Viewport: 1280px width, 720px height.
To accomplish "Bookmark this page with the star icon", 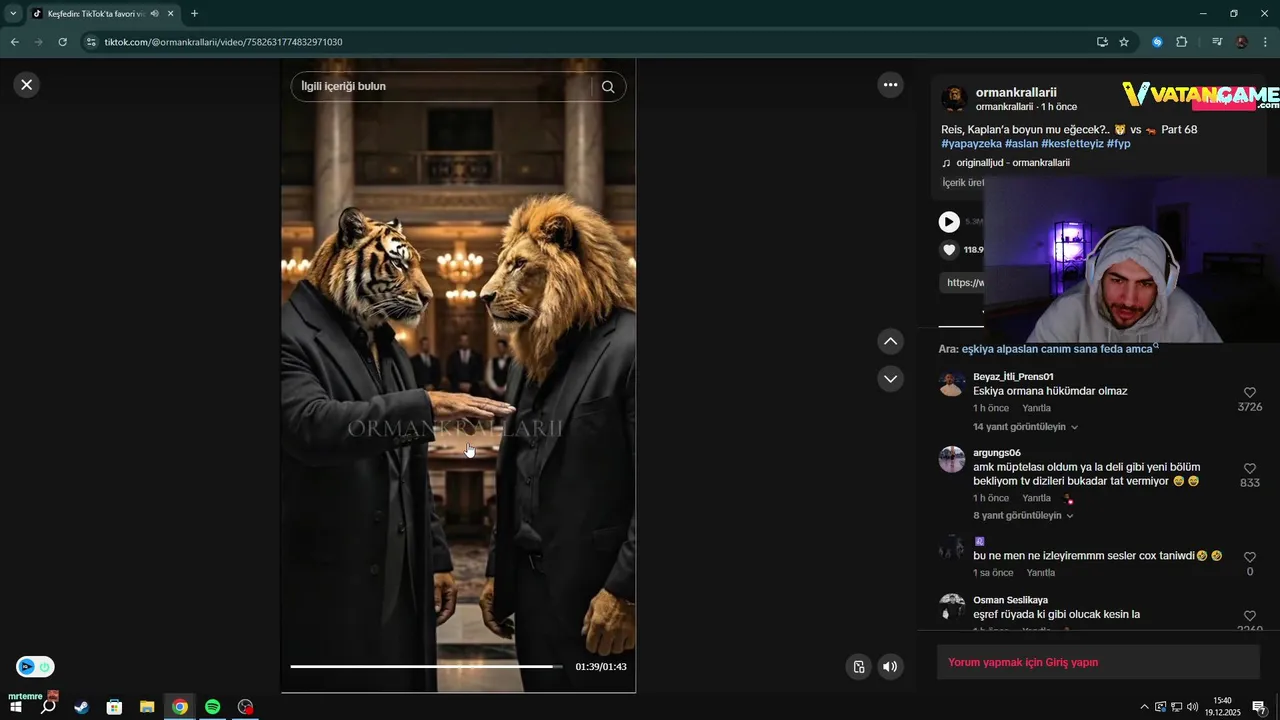I will (1124, 42).
